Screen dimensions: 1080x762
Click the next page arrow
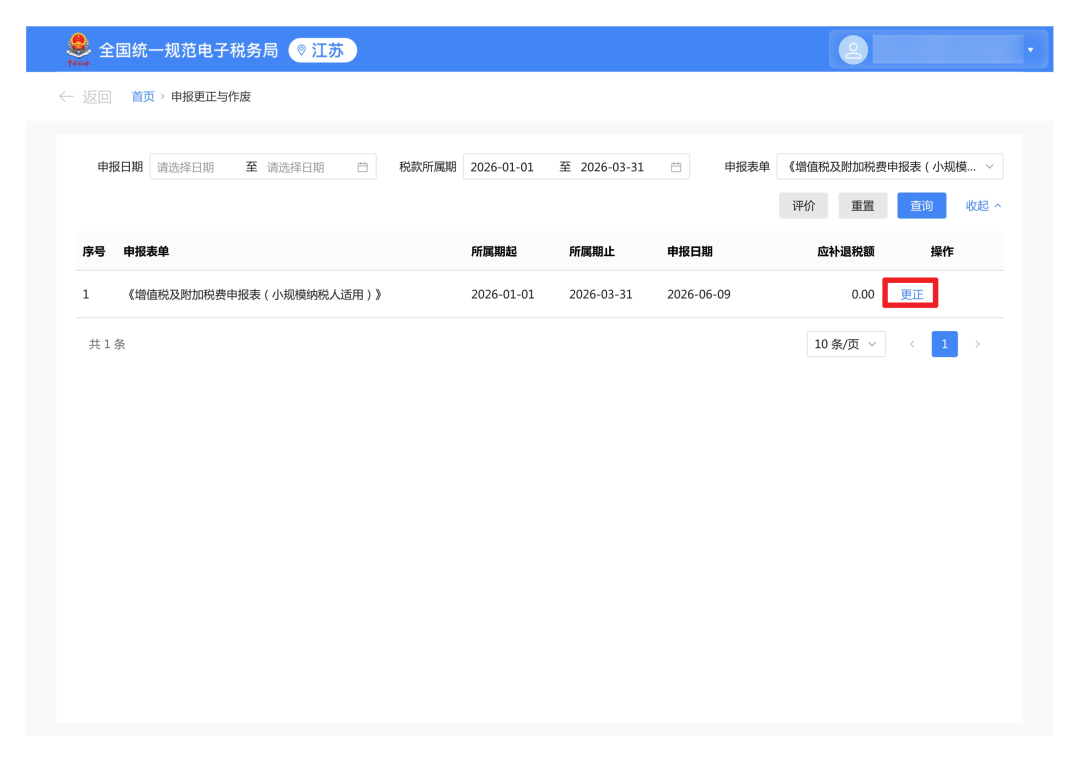pyautogui.click(x=977, y=344)
